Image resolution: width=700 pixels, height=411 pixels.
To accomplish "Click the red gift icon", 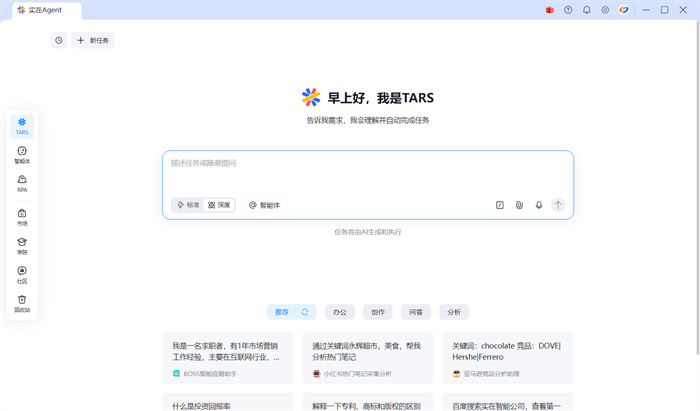I will [x=549, y=10].
